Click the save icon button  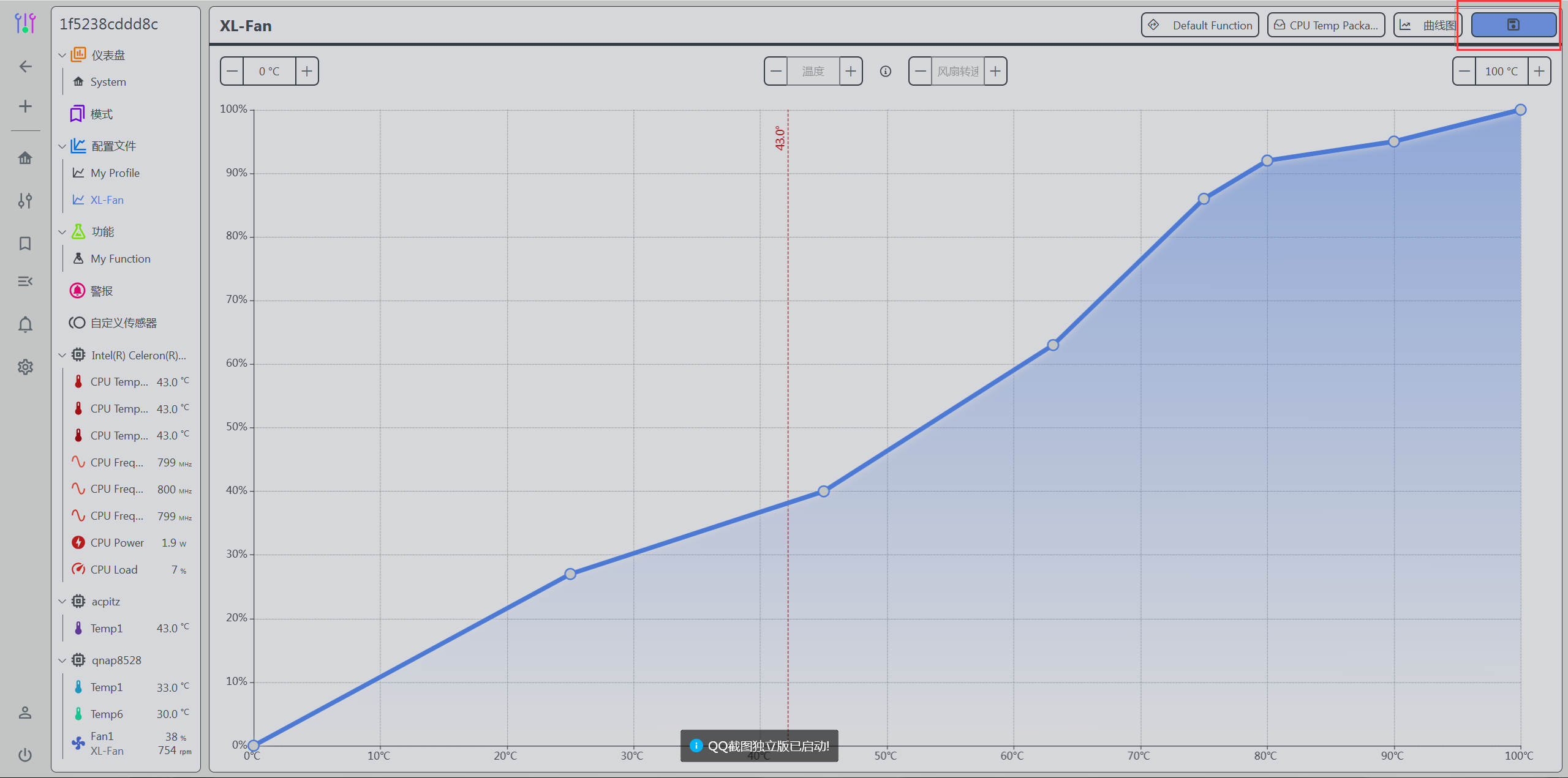tap(1513, 25)
